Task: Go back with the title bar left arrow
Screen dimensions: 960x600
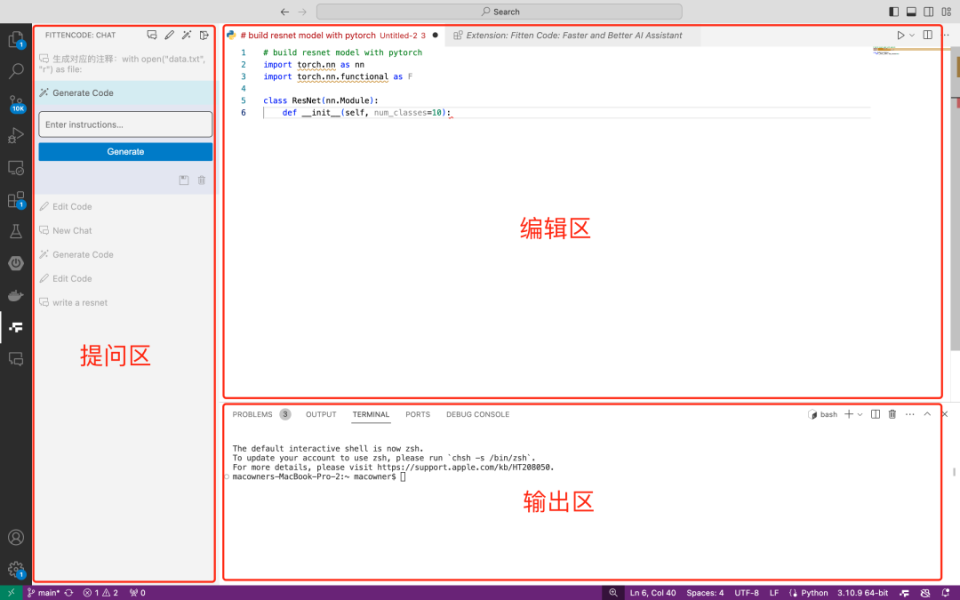Action: pos(285,12)
